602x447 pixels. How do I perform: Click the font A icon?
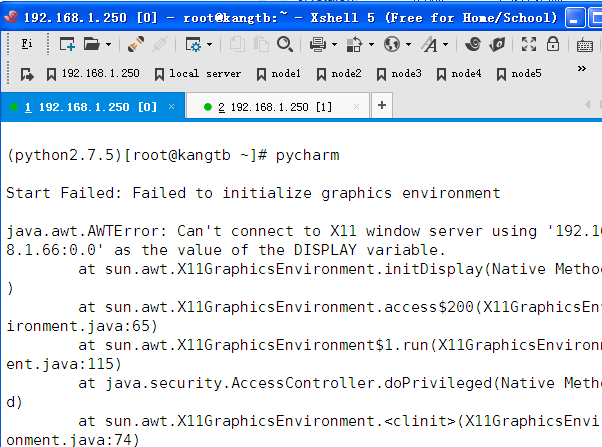[430, 45]
